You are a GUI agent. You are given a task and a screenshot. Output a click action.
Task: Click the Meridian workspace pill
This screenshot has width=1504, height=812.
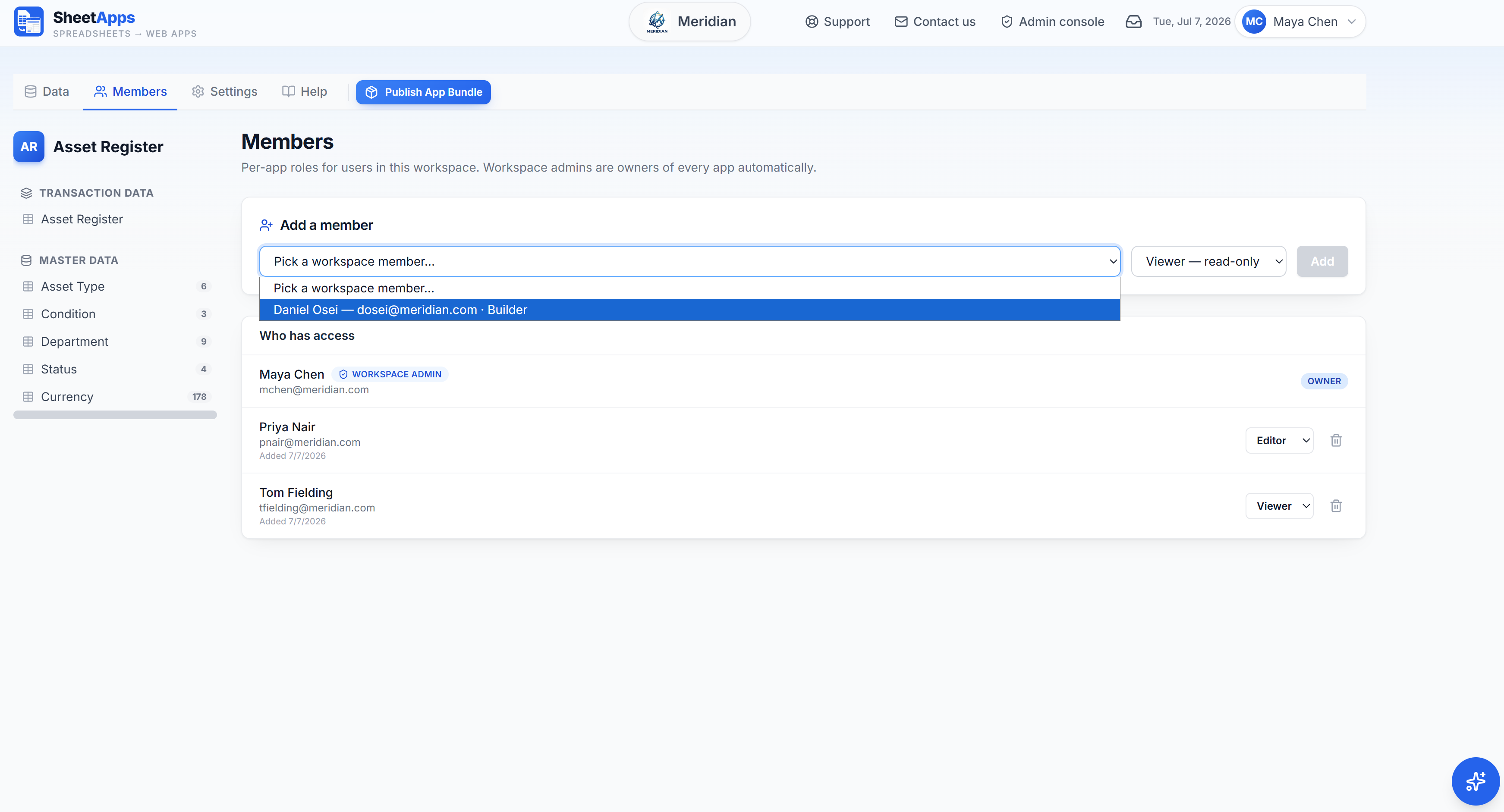click(689, 22)
